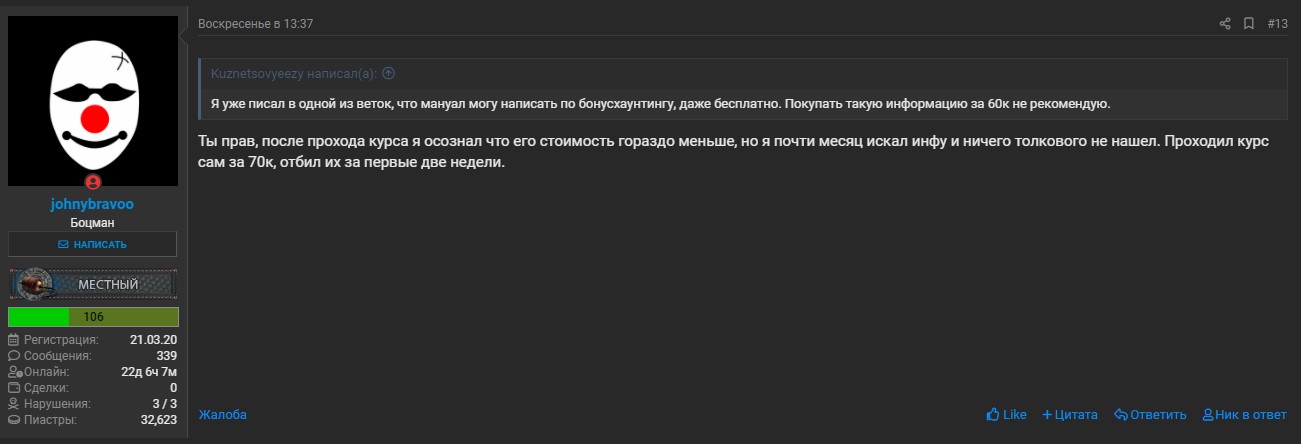Image resolution: width=1301 pixels, height=444 pixels.
Task: Bookmark post with the bookmark icon
Action: (x=1248, y=23)
